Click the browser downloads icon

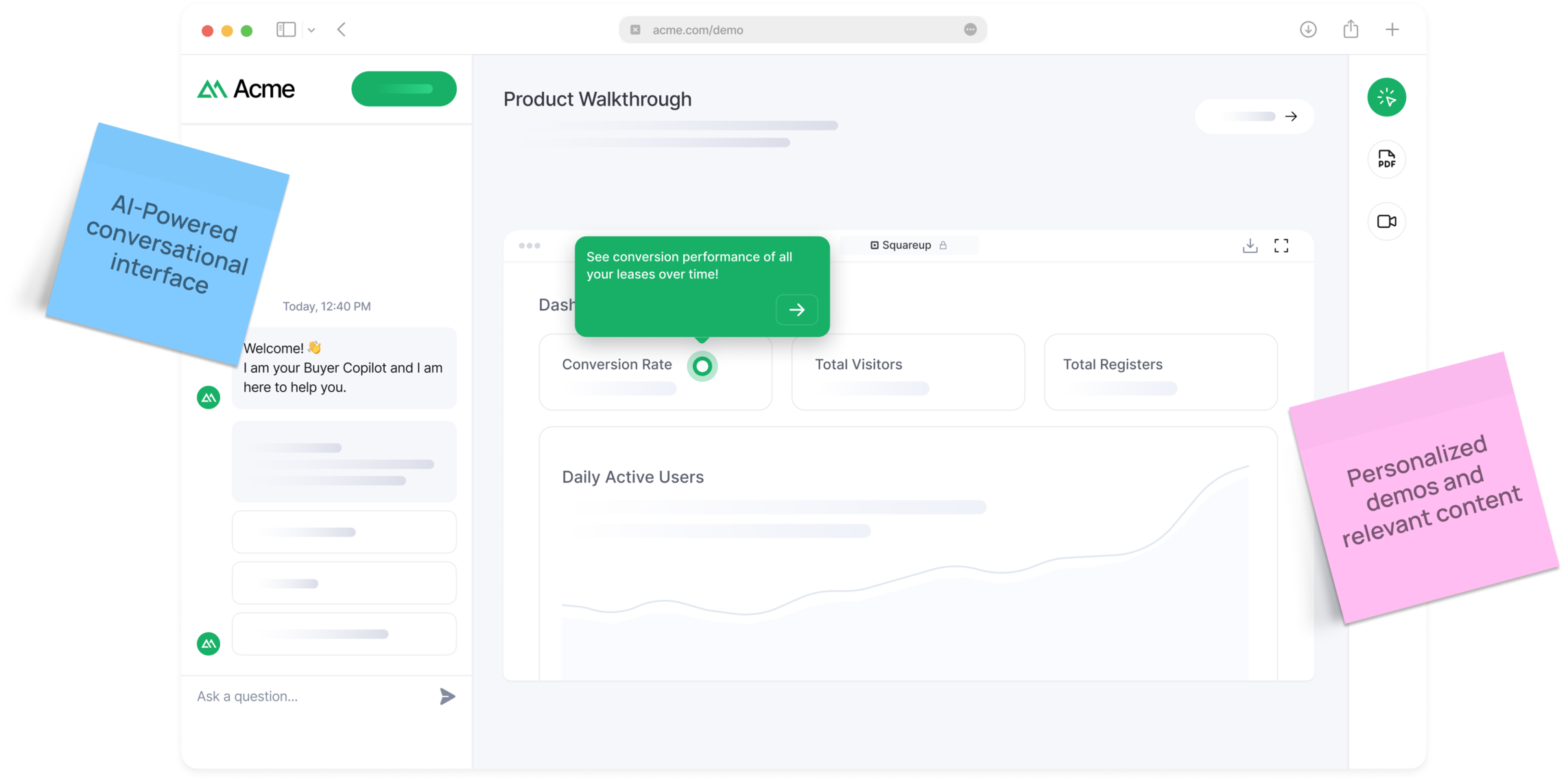(1308, 30)
